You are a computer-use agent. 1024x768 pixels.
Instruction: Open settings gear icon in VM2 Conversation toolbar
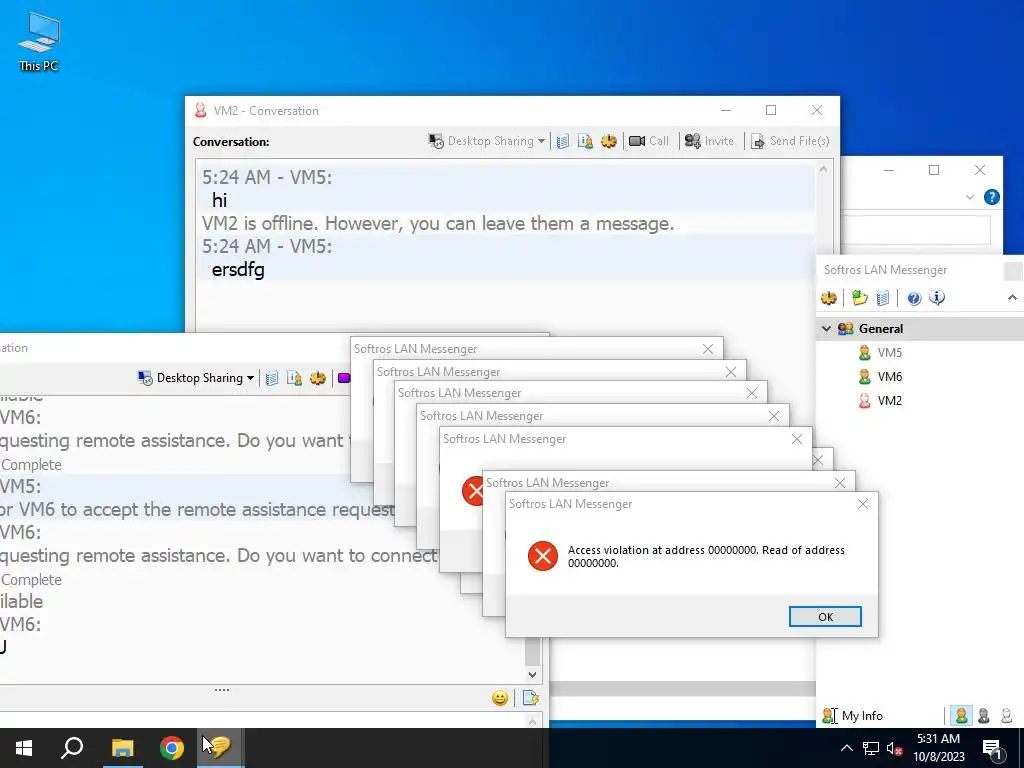click(609, 141)
